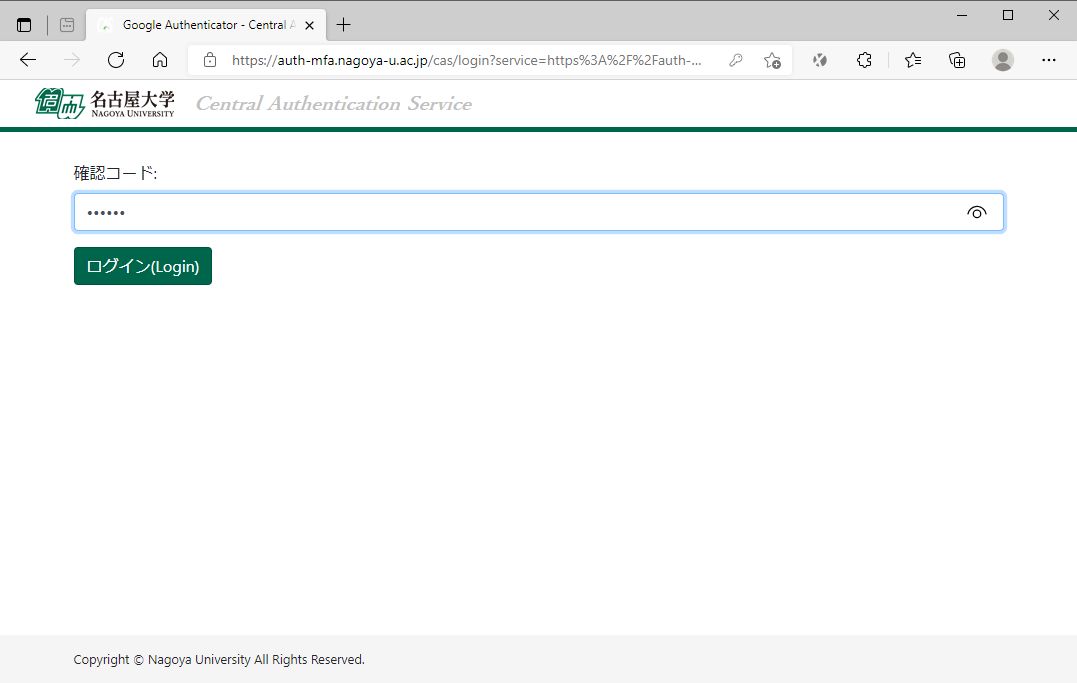
Task: Add this page to favorites via star icon
Action: click(x=772, y=60)
